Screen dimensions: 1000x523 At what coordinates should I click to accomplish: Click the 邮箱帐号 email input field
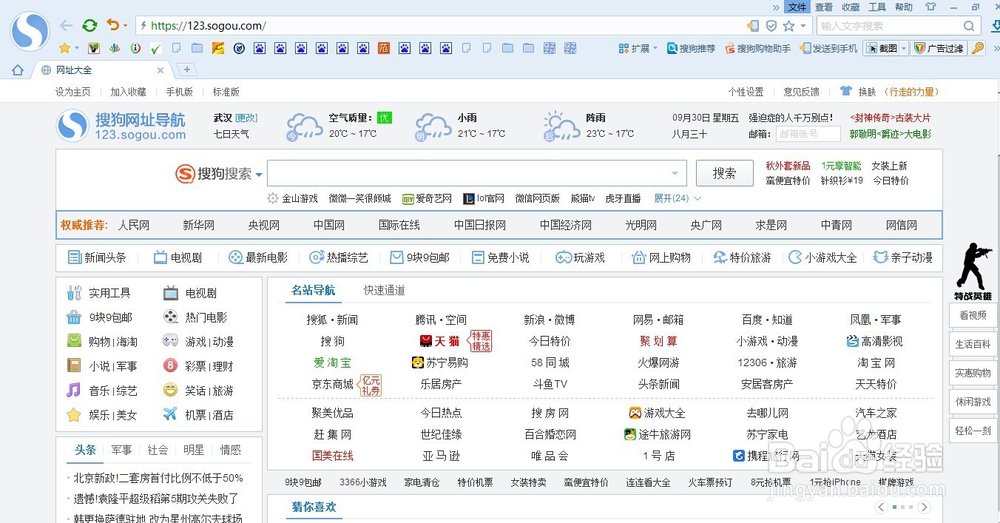click(x=808, y=134)
